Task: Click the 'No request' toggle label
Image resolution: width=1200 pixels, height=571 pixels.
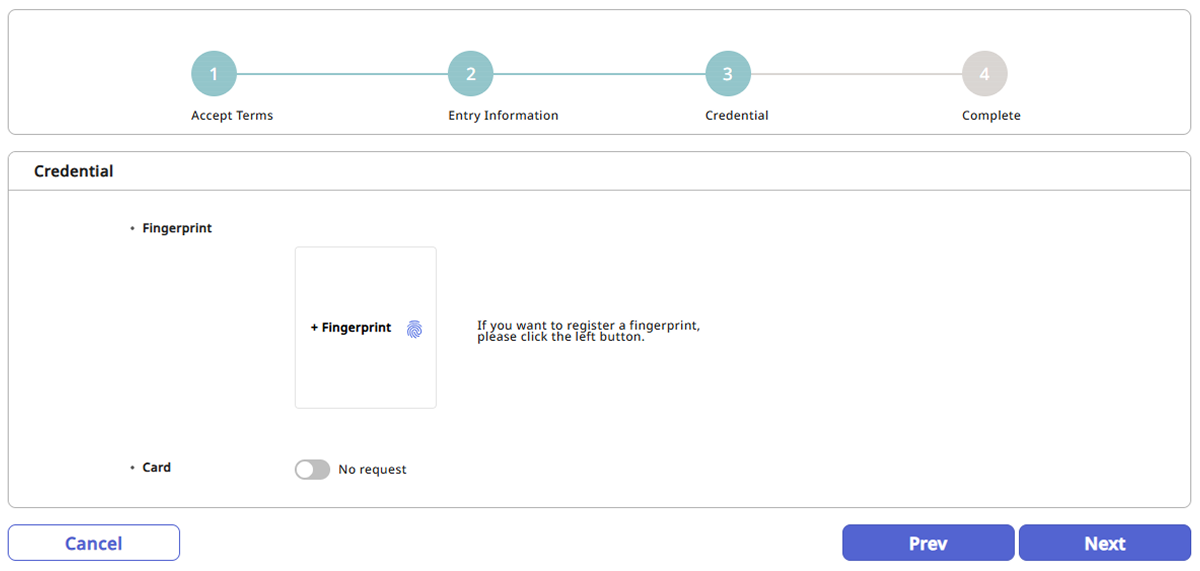Action: coord(372,469)
